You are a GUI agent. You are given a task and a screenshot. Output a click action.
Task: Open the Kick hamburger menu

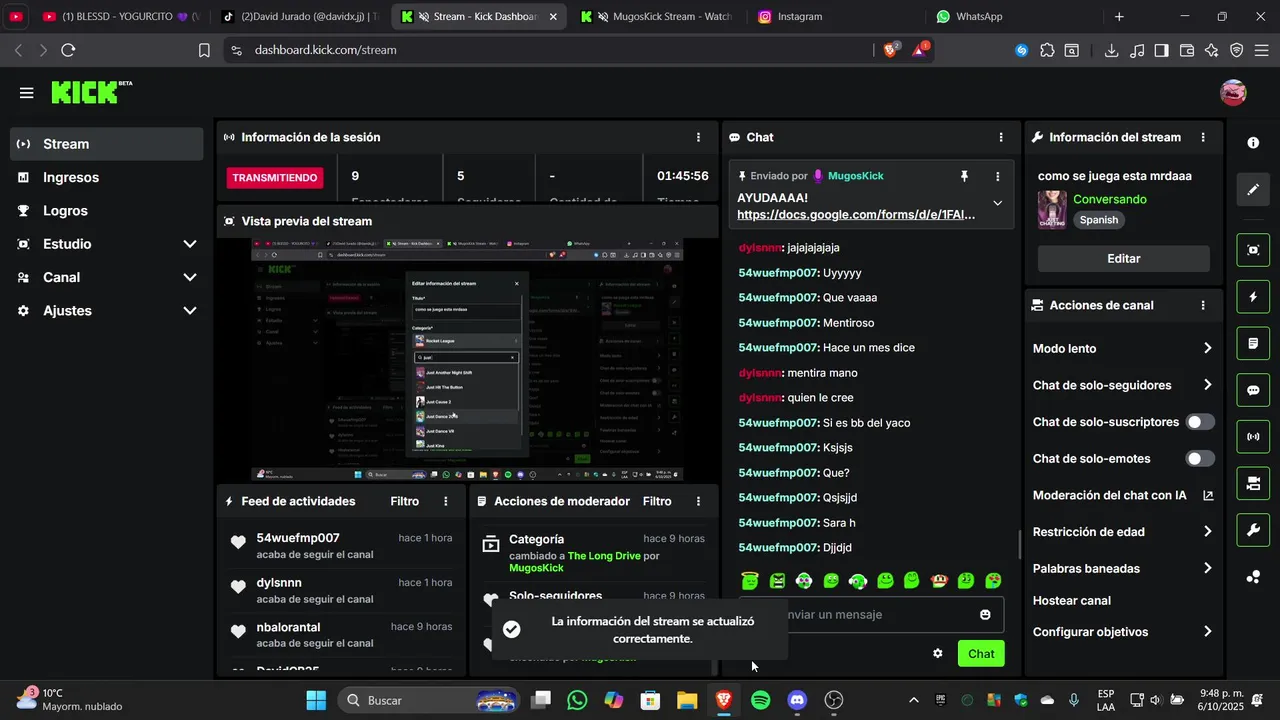pyautogui.click(x=27, y=93)
